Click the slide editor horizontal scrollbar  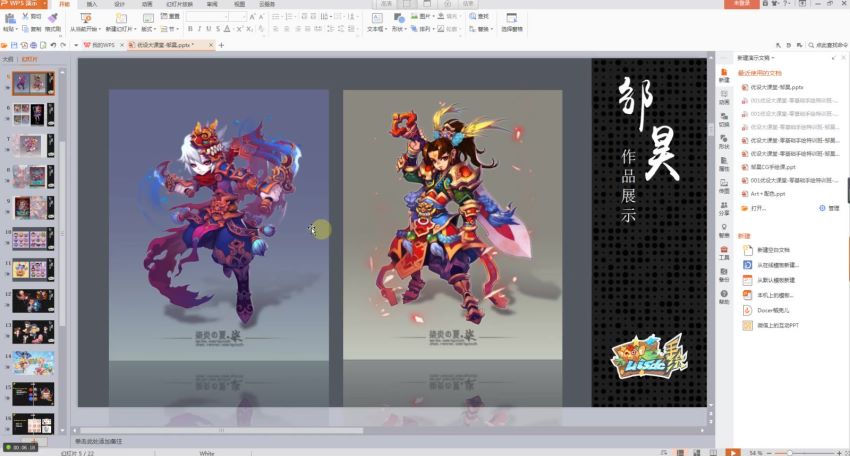pyautogui.click(x=221, y=431)
